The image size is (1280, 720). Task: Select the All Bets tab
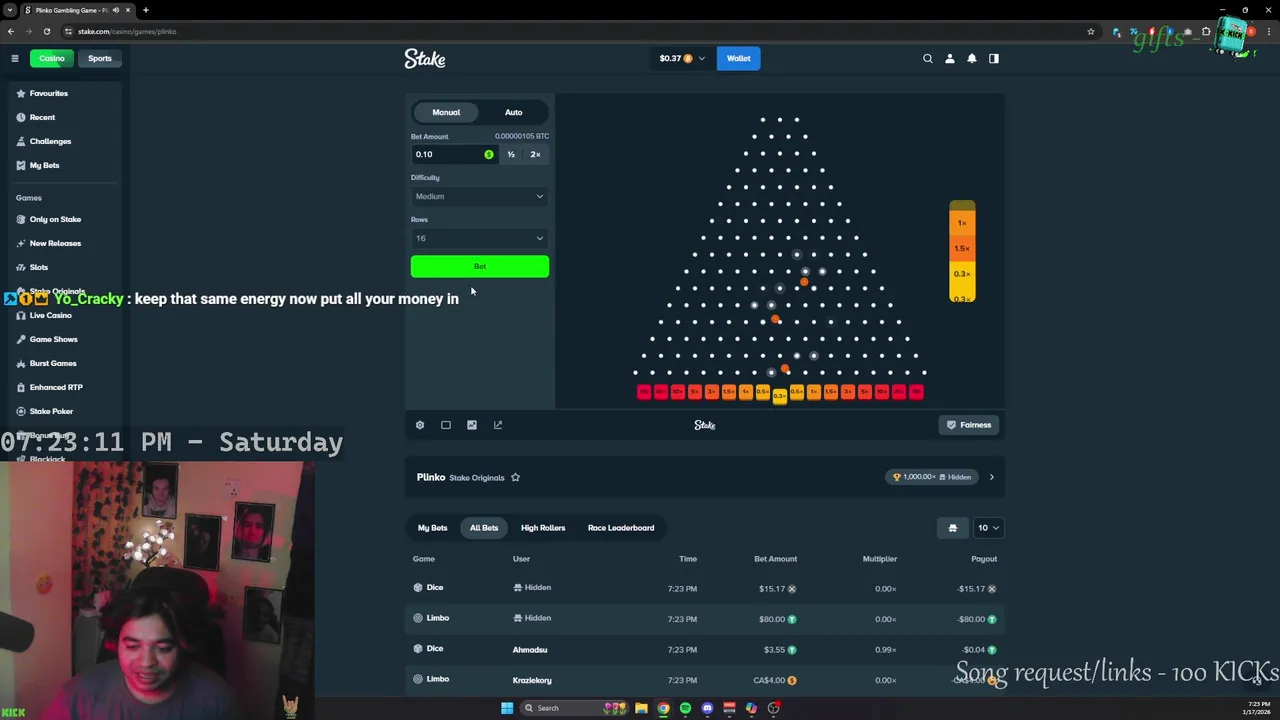tap(484, 528)
